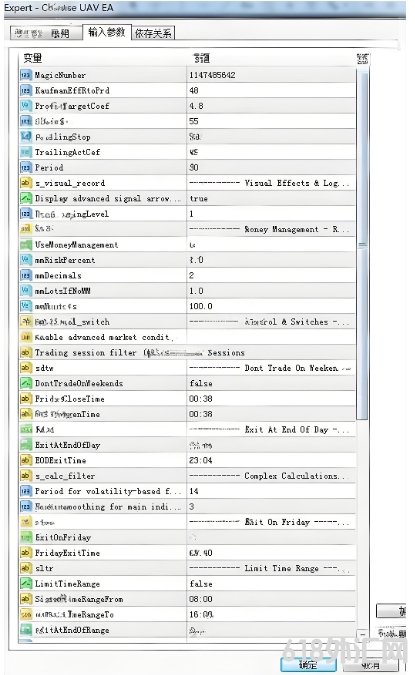Click the sdtw string icon

pos(26,368)
